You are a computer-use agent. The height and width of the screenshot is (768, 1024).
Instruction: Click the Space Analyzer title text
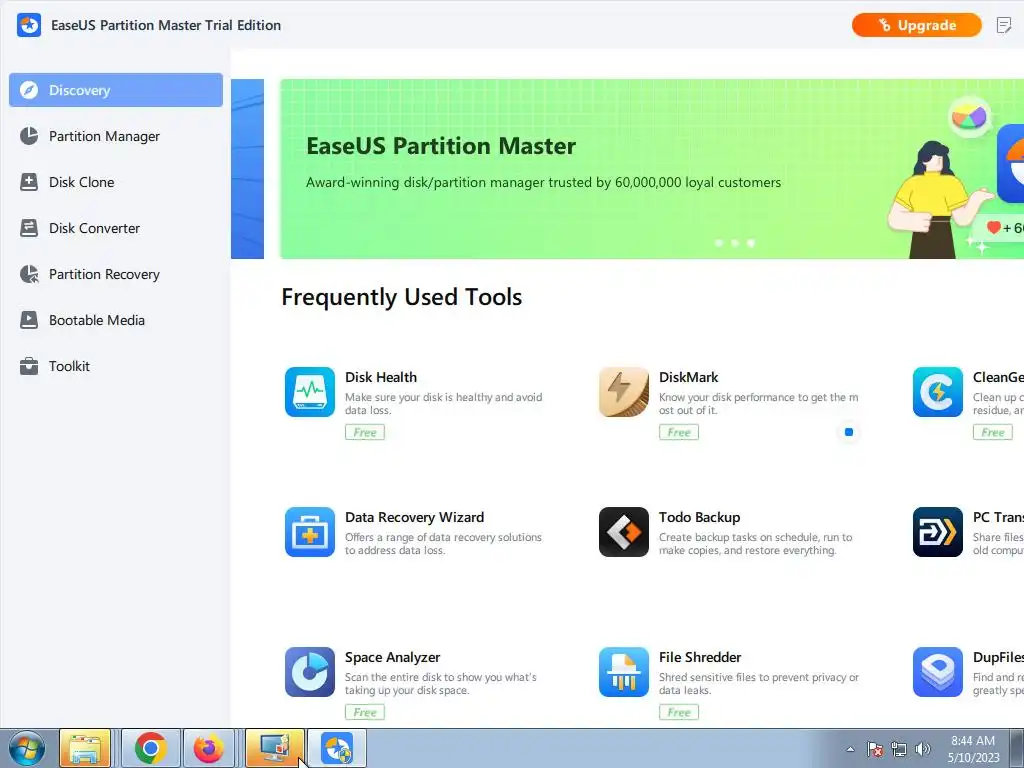click(x=392, y=658)
